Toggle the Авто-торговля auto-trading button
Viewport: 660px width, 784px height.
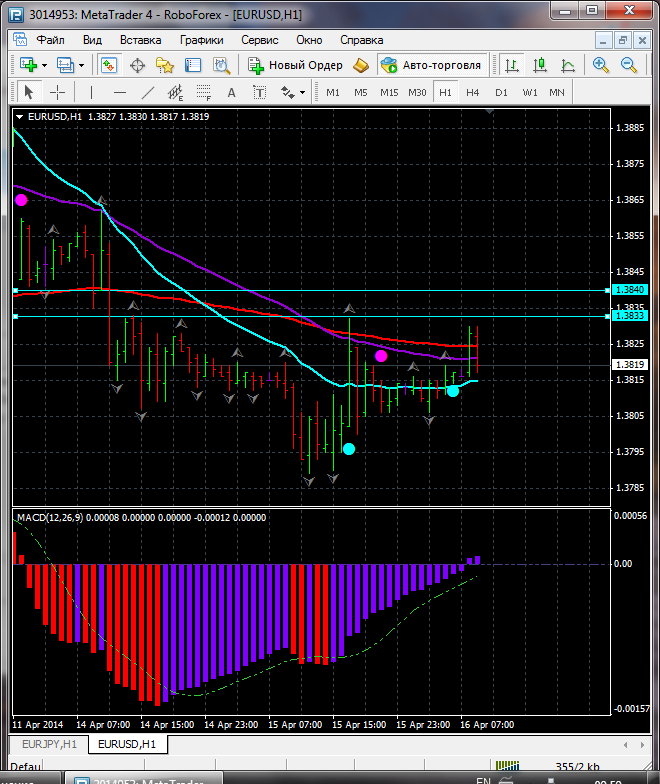[x=431, y=65]
